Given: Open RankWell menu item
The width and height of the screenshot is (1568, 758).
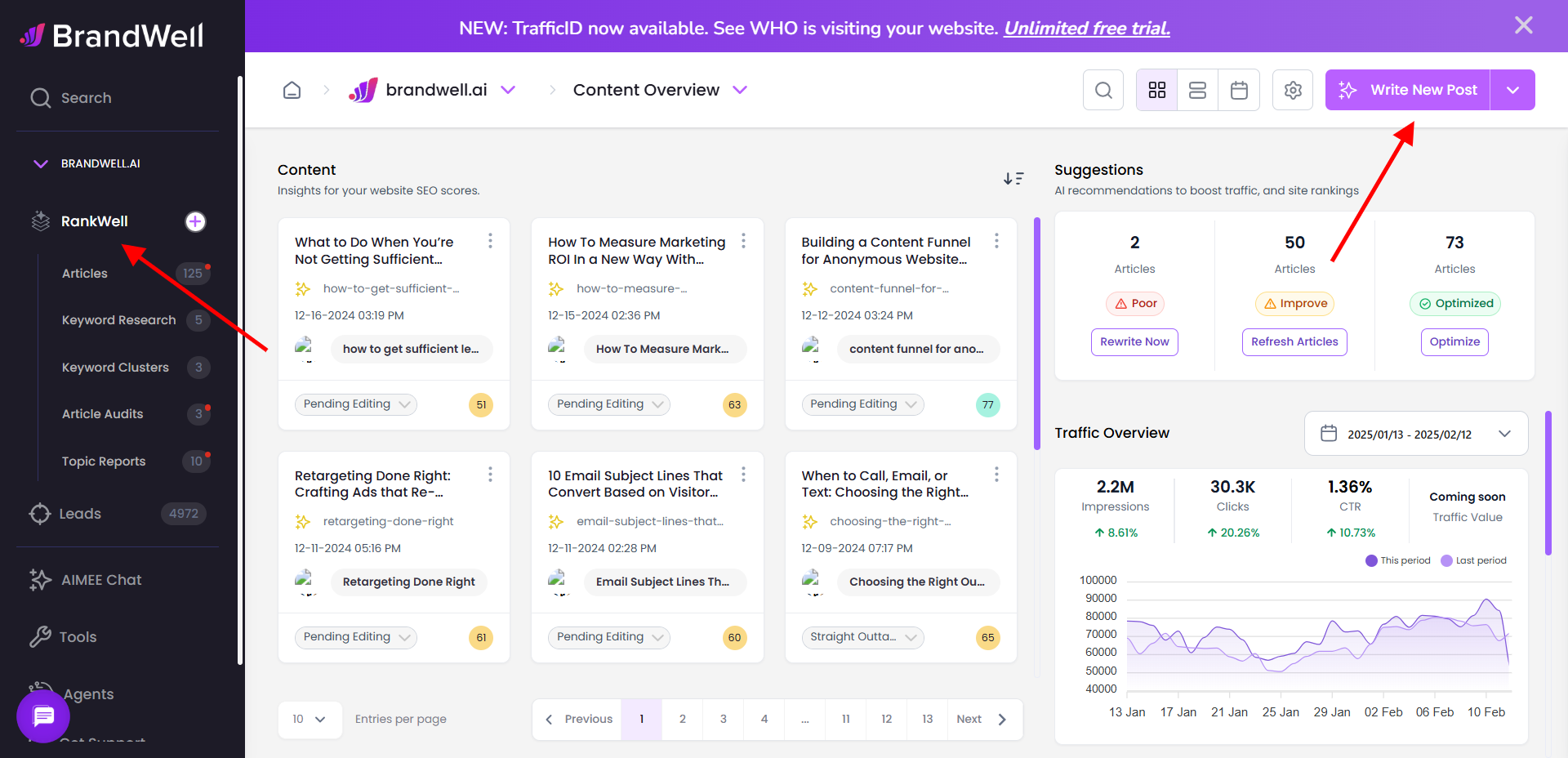Looking at the screenshot, I should [94, 221].
